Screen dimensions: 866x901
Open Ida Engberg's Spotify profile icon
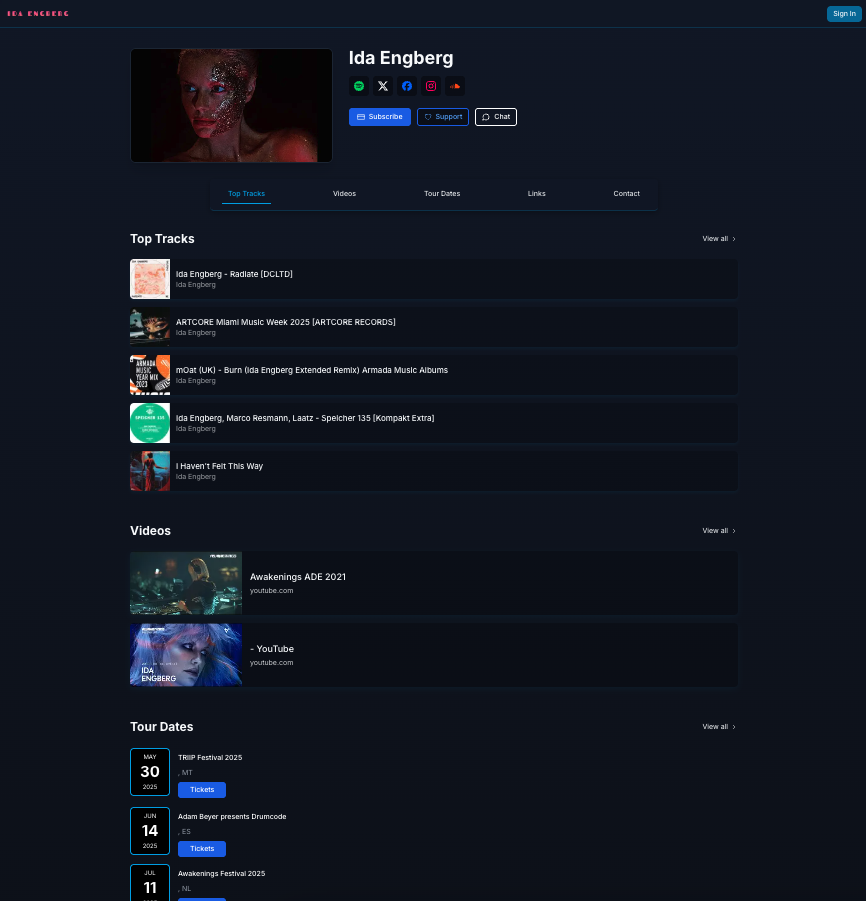coord(359,87)
